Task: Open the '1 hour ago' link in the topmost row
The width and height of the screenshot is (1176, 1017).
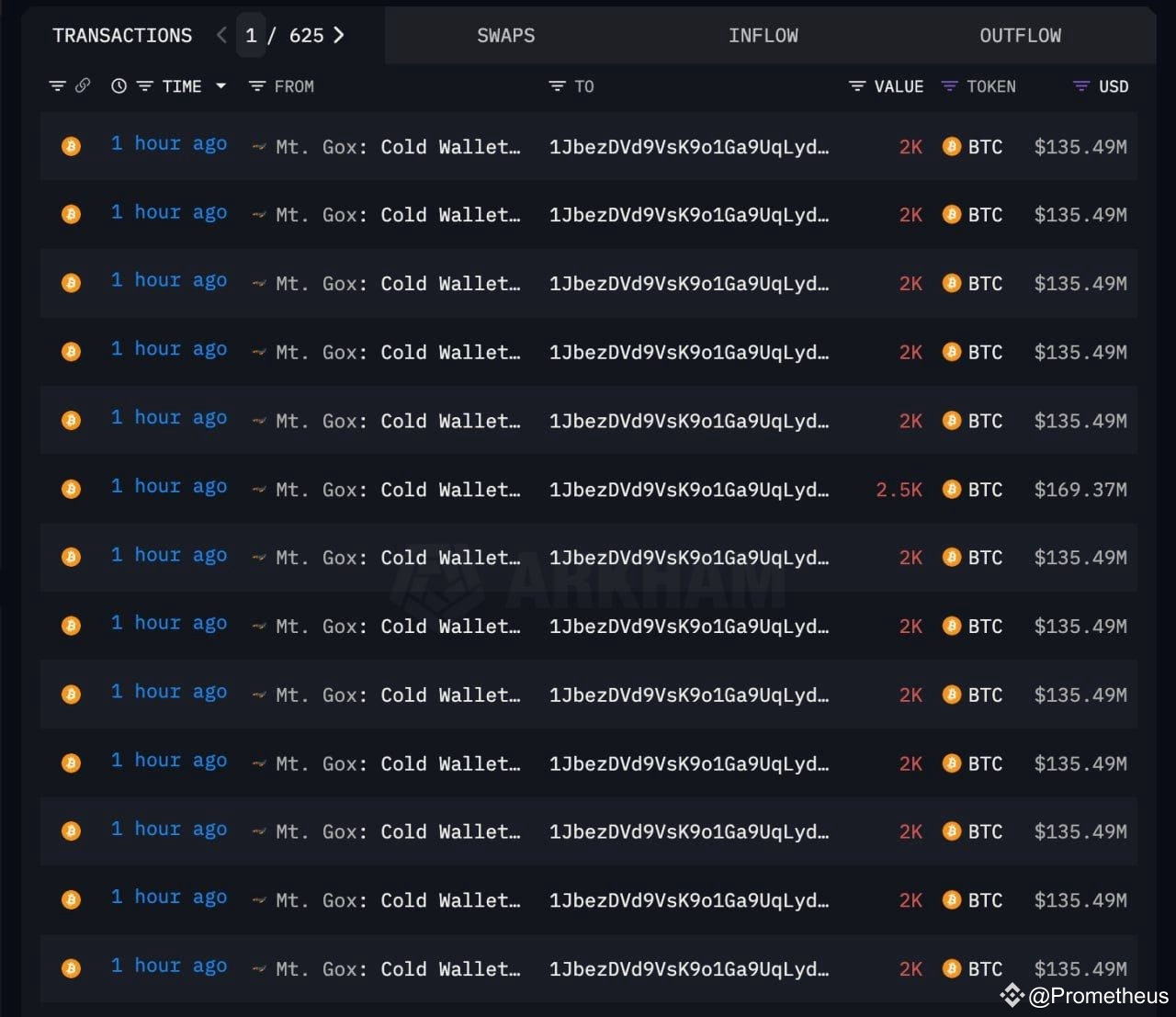Action: 169,144
